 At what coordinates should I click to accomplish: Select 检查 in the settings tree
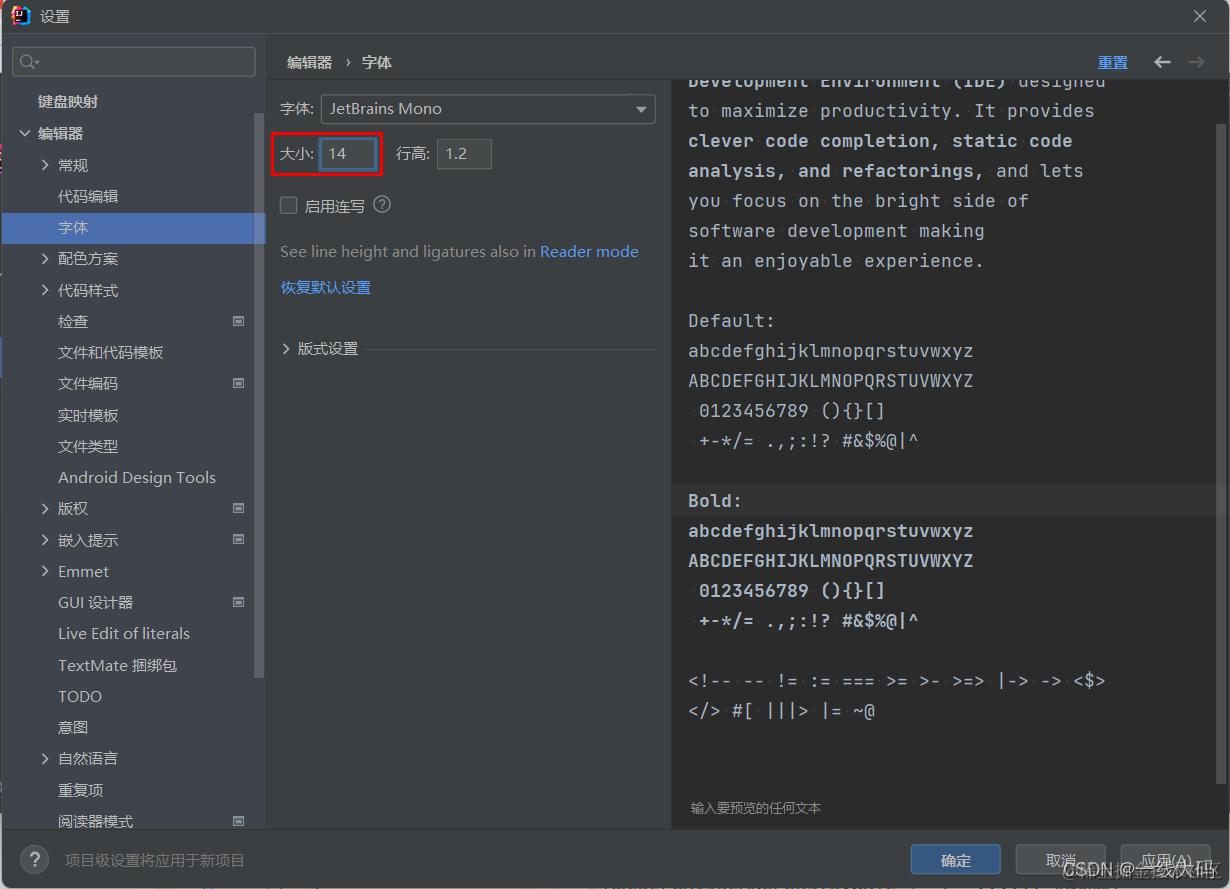pyautogui.click(x=73, y=321)
